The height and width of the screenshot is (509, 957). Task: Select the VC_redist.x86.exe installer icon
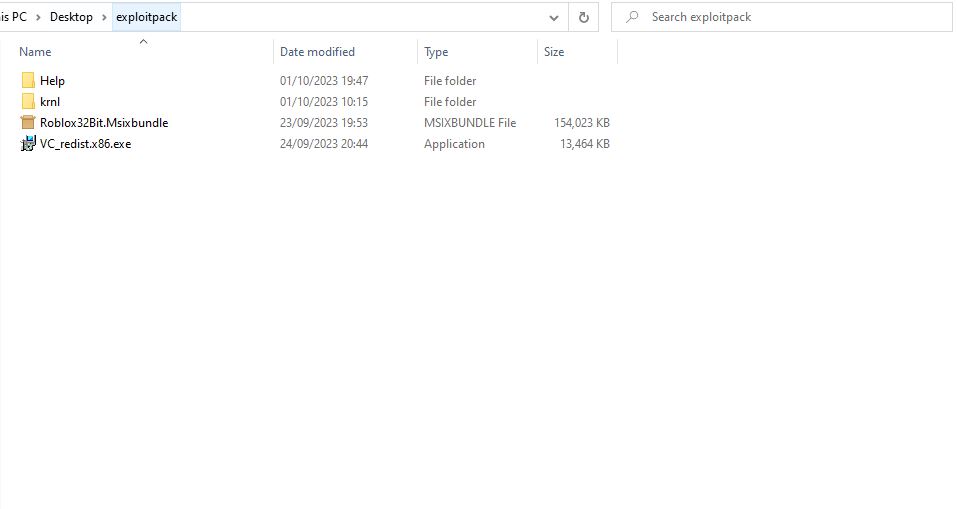pyautogui.click(x=28, y=144)
